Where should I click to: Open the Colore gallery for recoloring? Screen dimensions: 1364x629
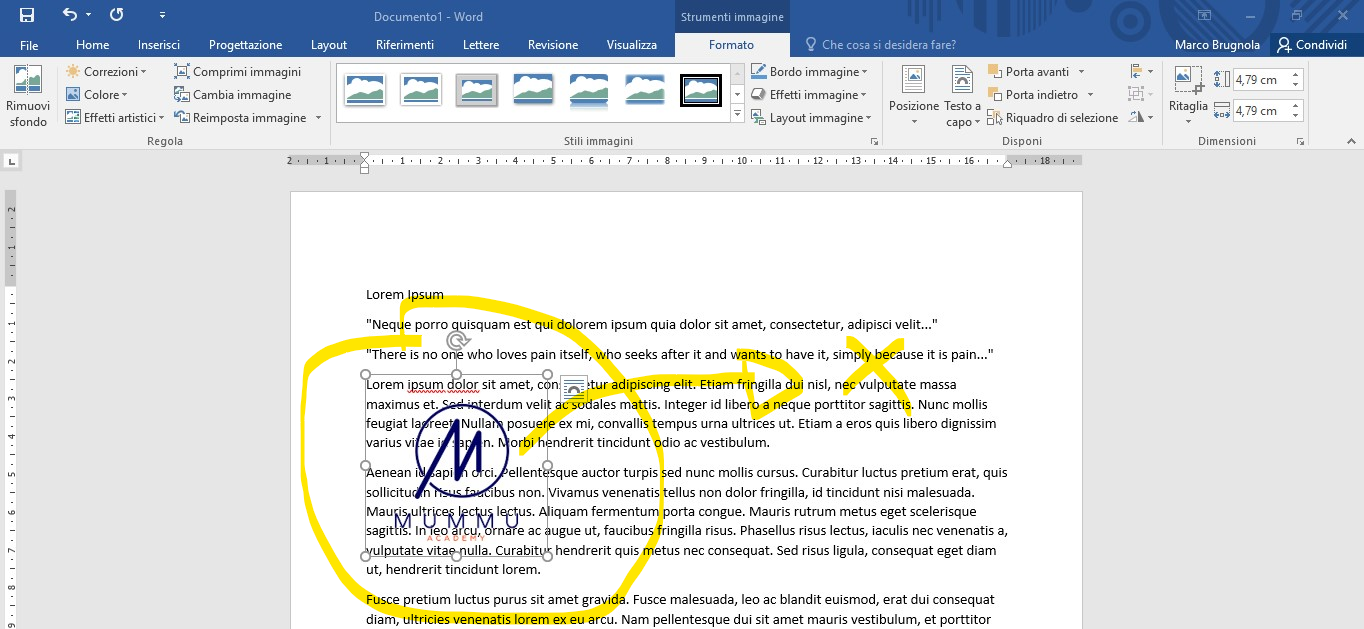(x=98, y=94)
